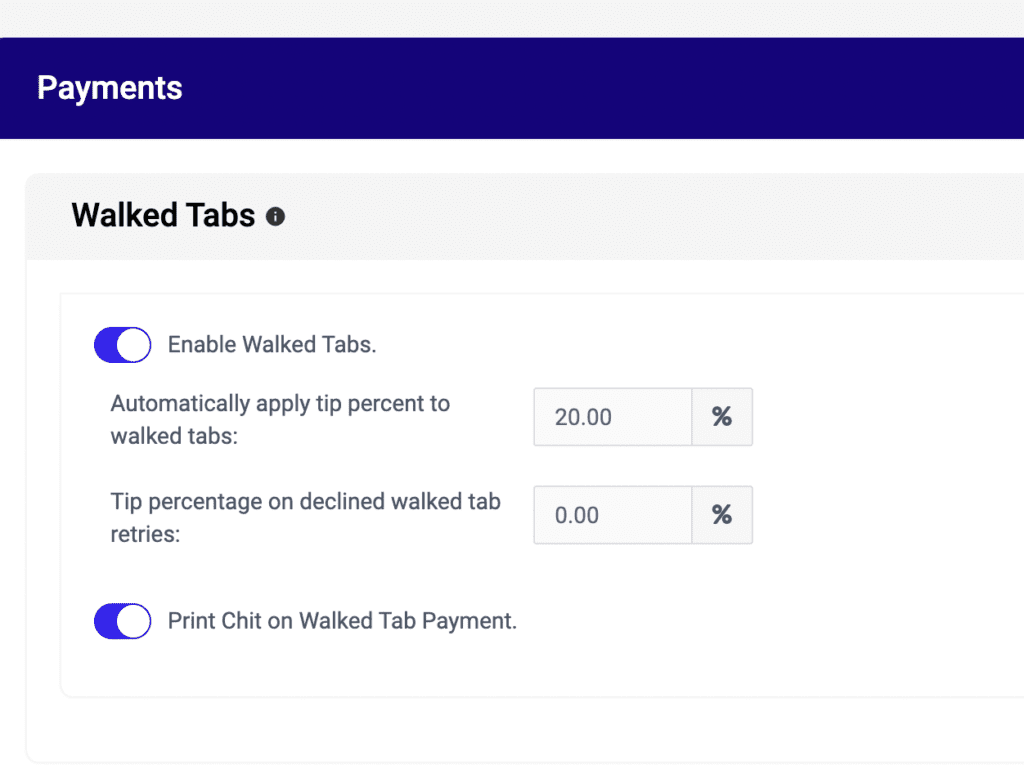Select the Payments page title
Screen dimensions: 1024x770
pyautogui.click(x=109, y=88)
